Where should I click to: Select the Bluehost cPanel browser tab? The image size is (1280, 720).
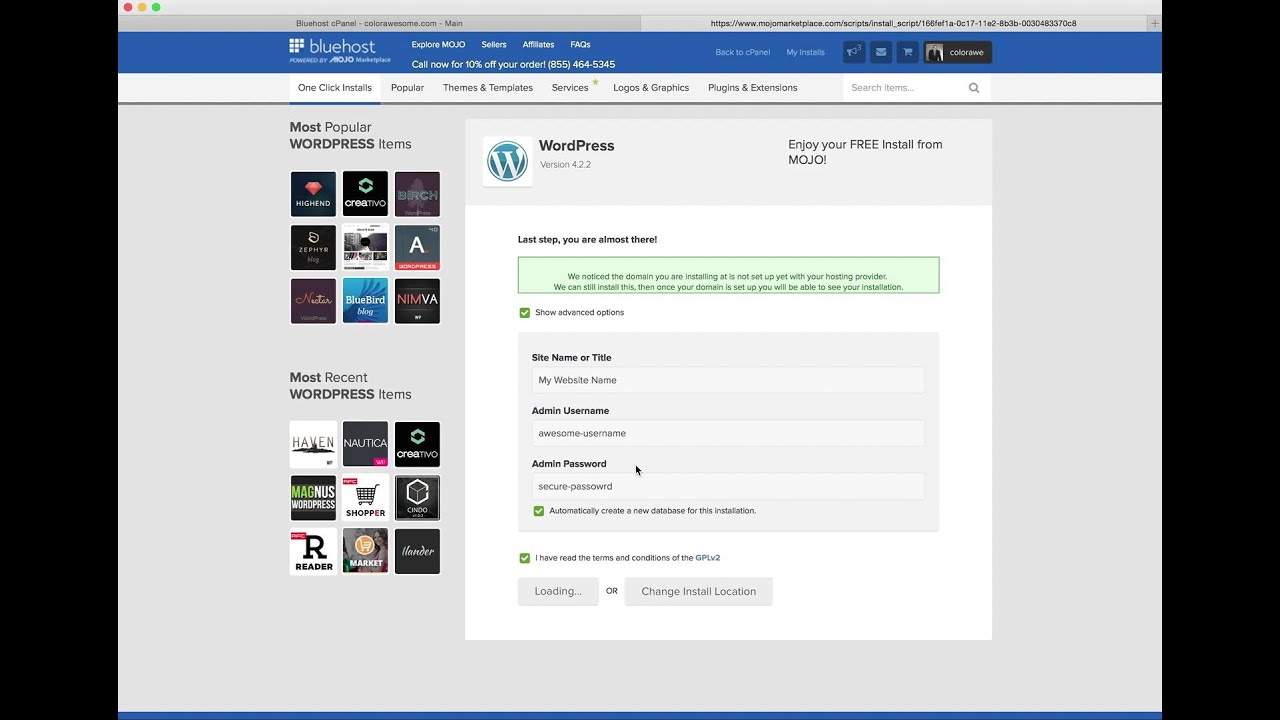(379, 23)
